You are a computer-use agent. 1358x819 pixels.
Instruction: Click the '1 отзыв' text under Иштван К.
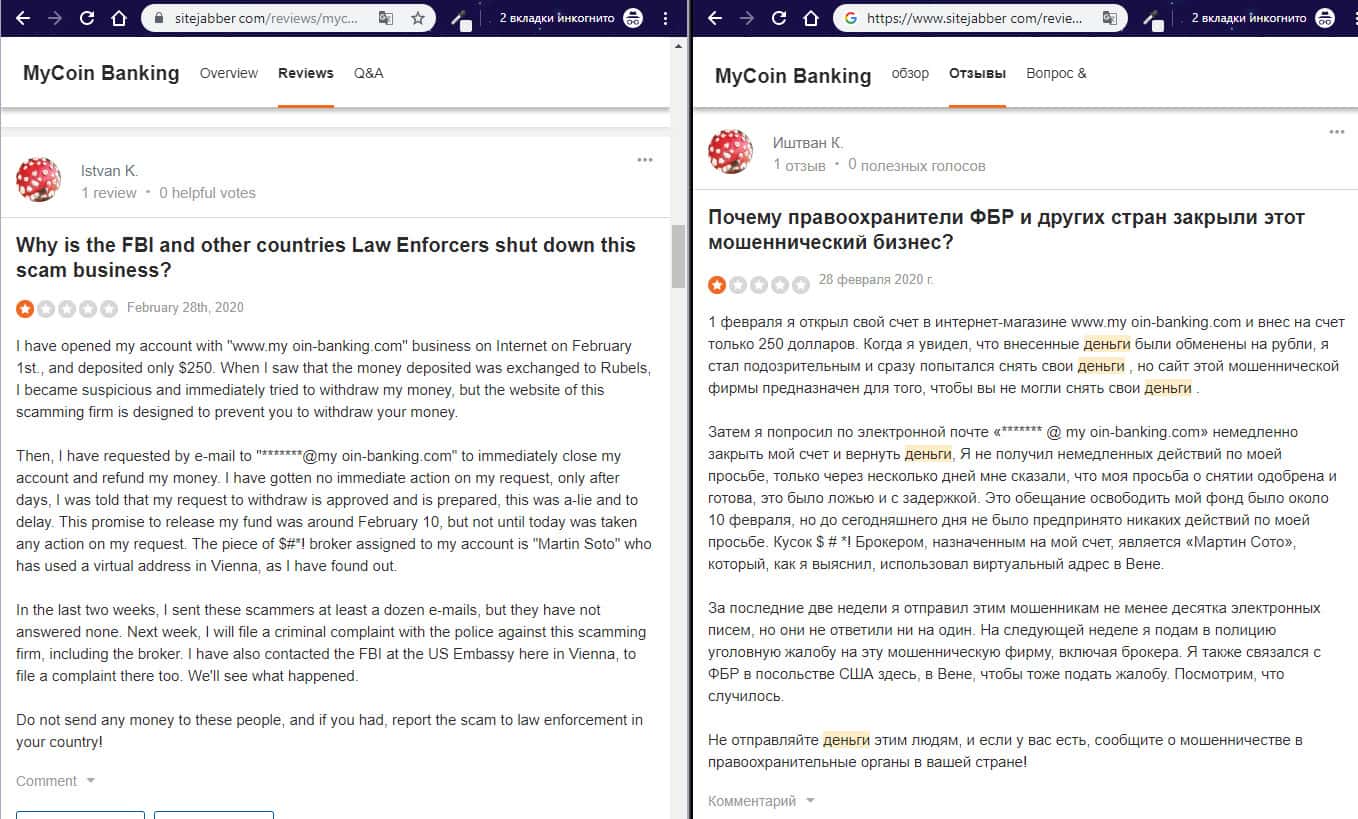point(799,165)
